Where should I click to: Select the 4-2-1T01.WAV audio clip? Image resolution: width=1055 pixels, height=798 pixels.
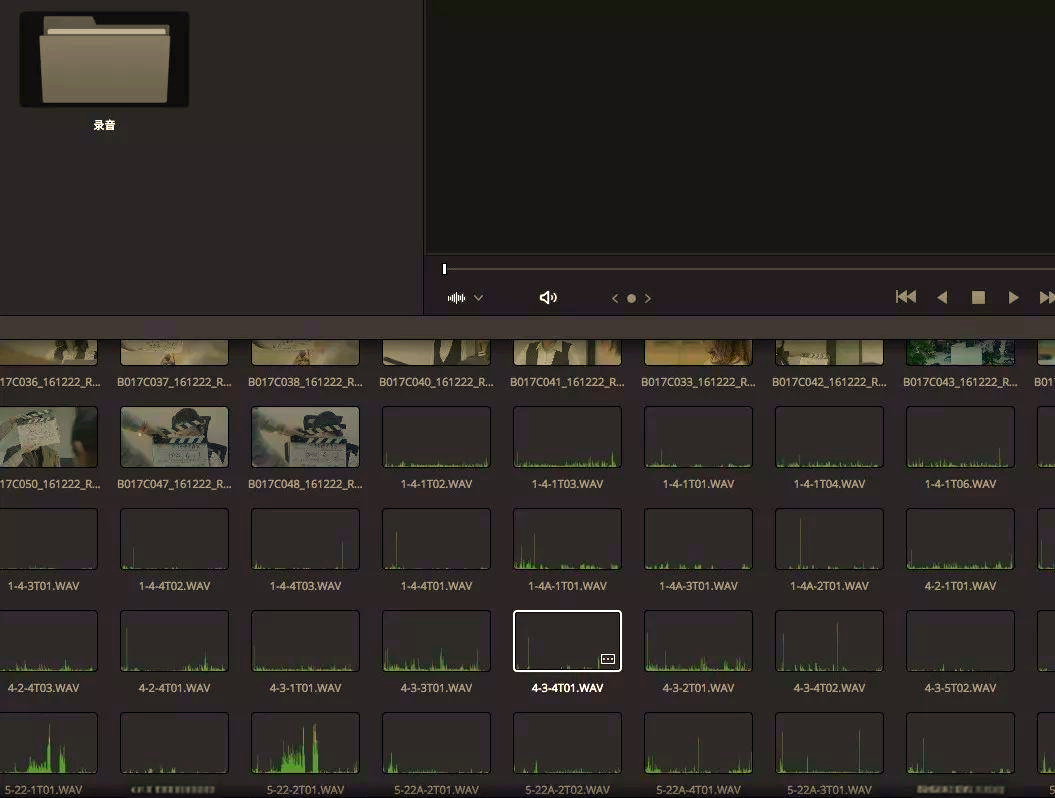point(960,539)
